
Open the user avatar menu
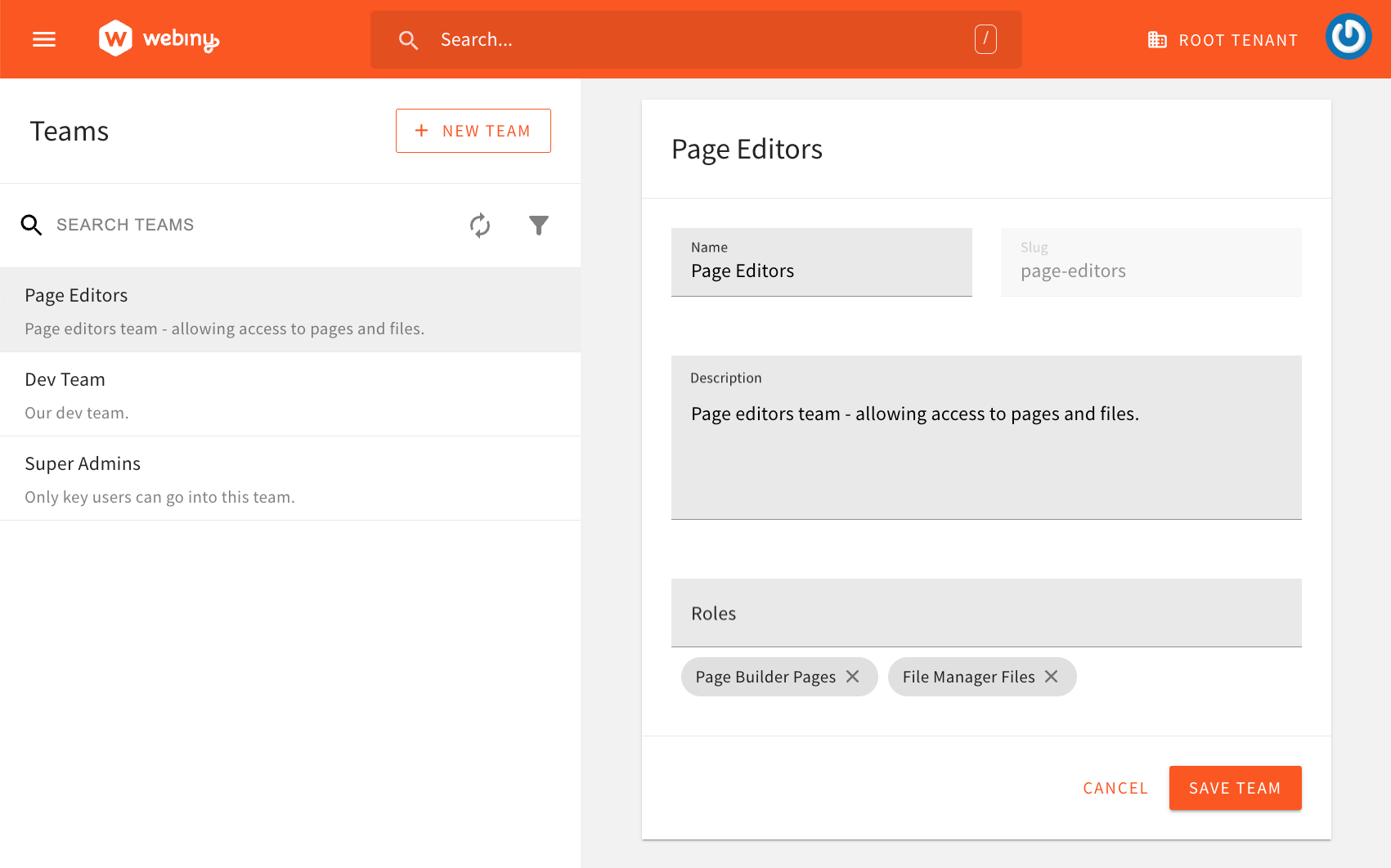coord(1348,37)
